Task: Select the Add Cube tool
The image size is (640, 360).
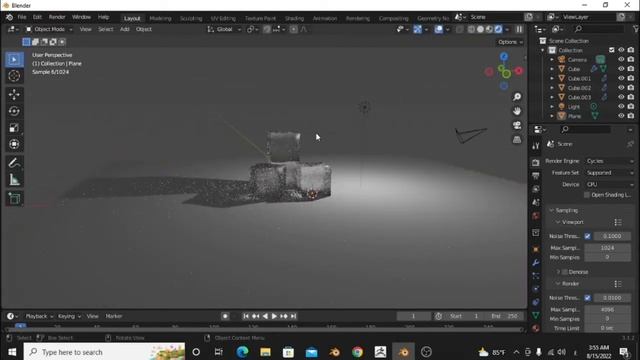Action: click(x=14, y=198)
